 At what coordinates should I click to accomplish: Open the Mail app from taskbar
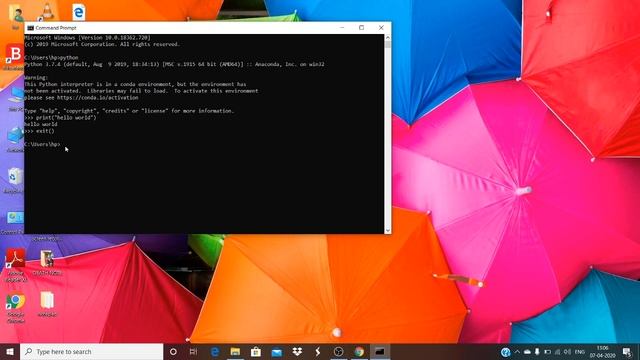[277, 351]
